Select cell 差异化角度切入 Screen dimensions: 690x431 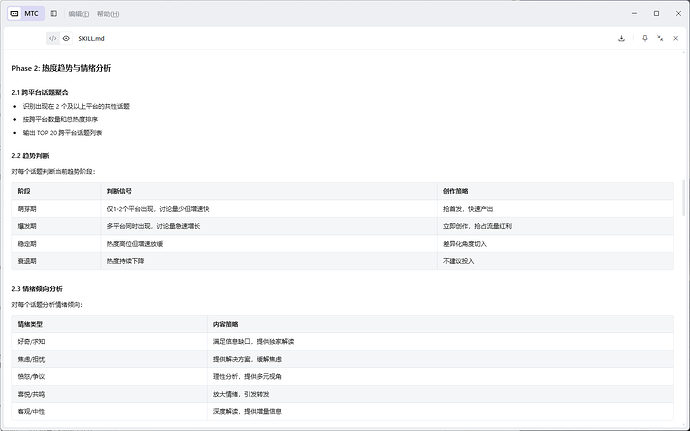pyautogui.click(x=555, y=243)
